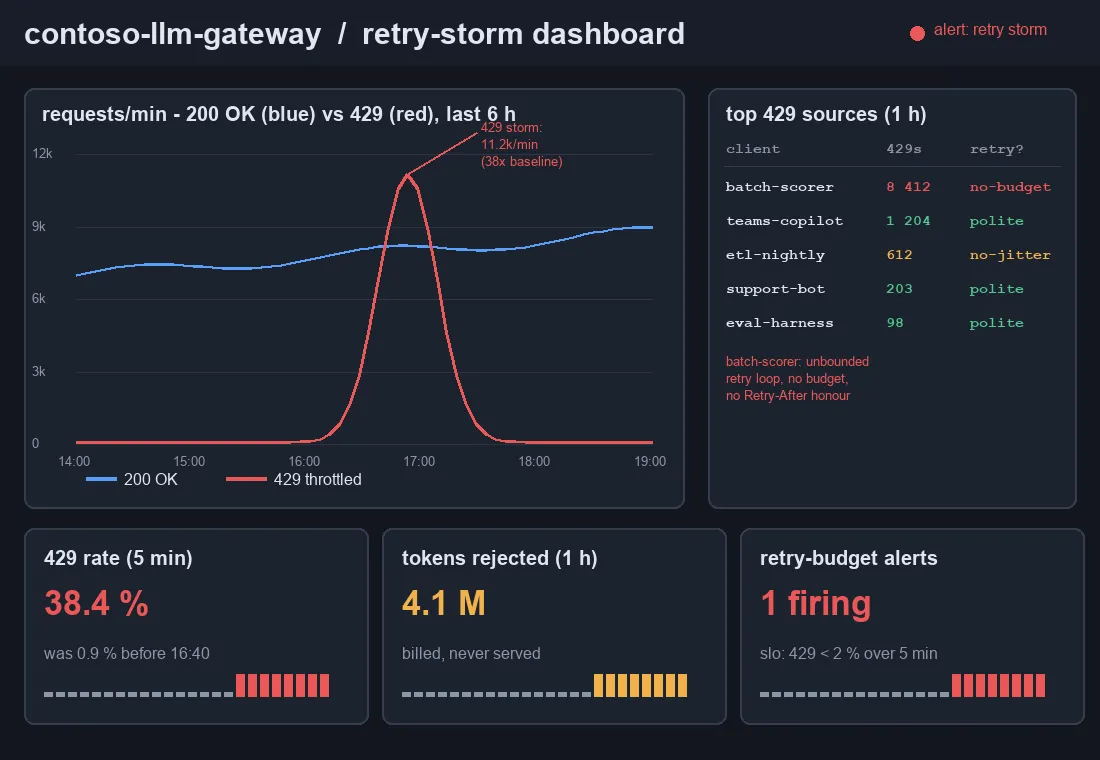
Task: Click the 3k y-axis label
Action: (x=39, y=371)
